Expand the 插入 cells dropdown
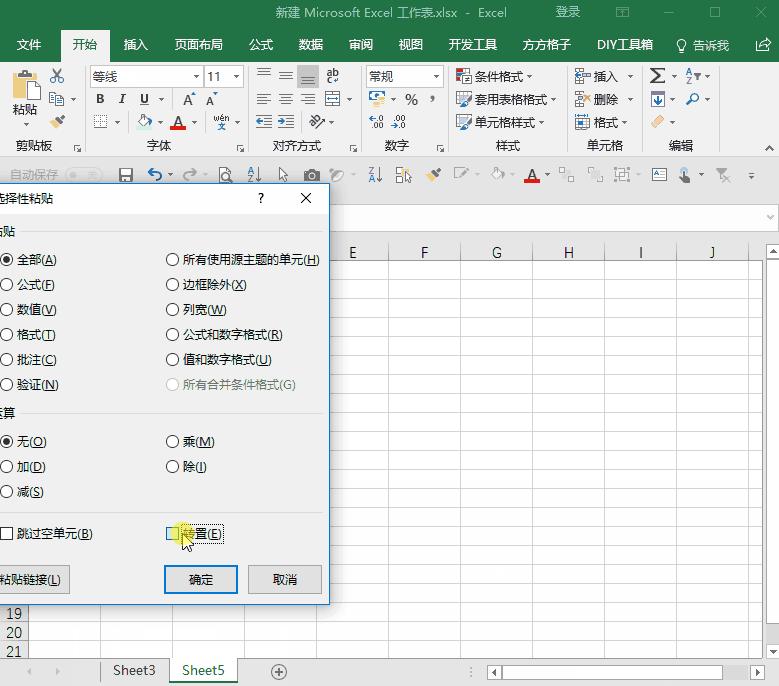Image resolution: width=779 pixels, height=686 pixels. [x=630, y=76]
